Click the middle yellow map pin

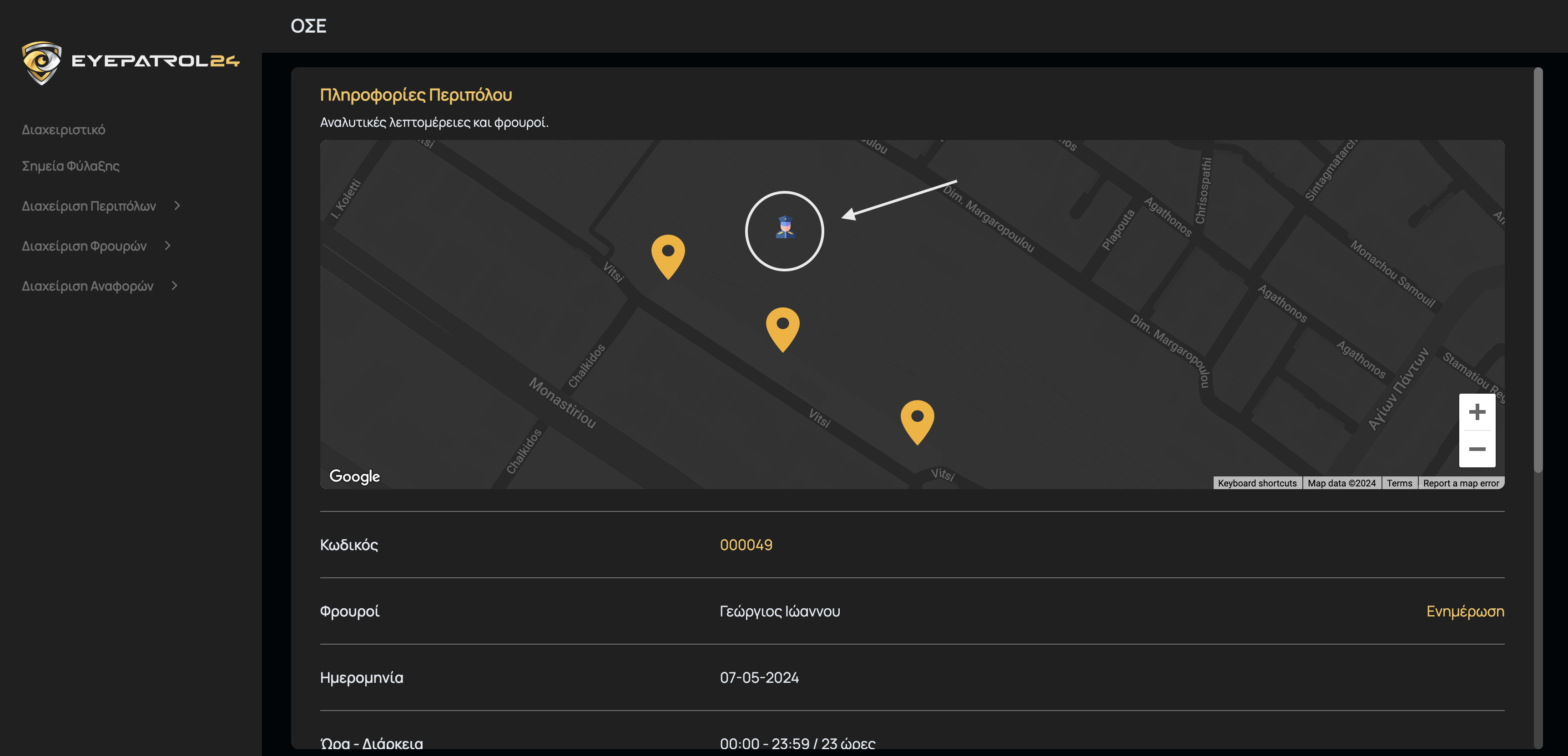click(782, 326)
